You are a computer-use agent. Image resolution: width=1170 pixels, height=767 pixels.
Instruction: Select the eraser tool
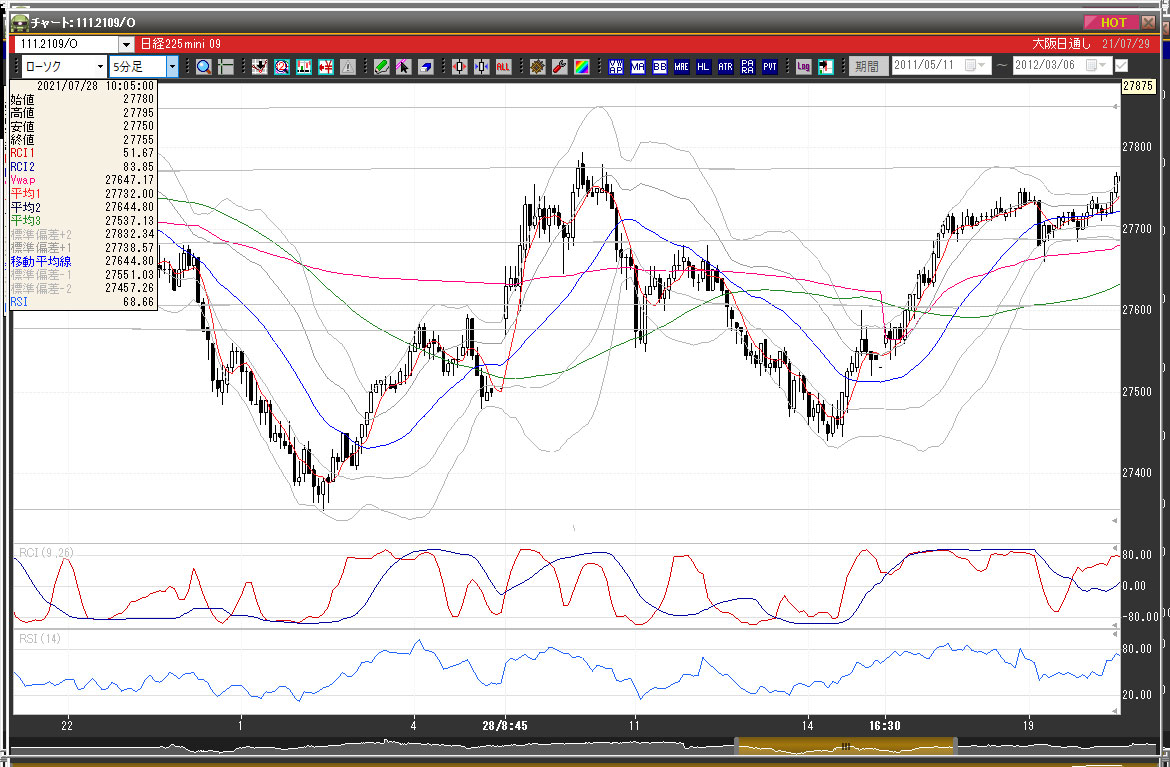point(425,67)
